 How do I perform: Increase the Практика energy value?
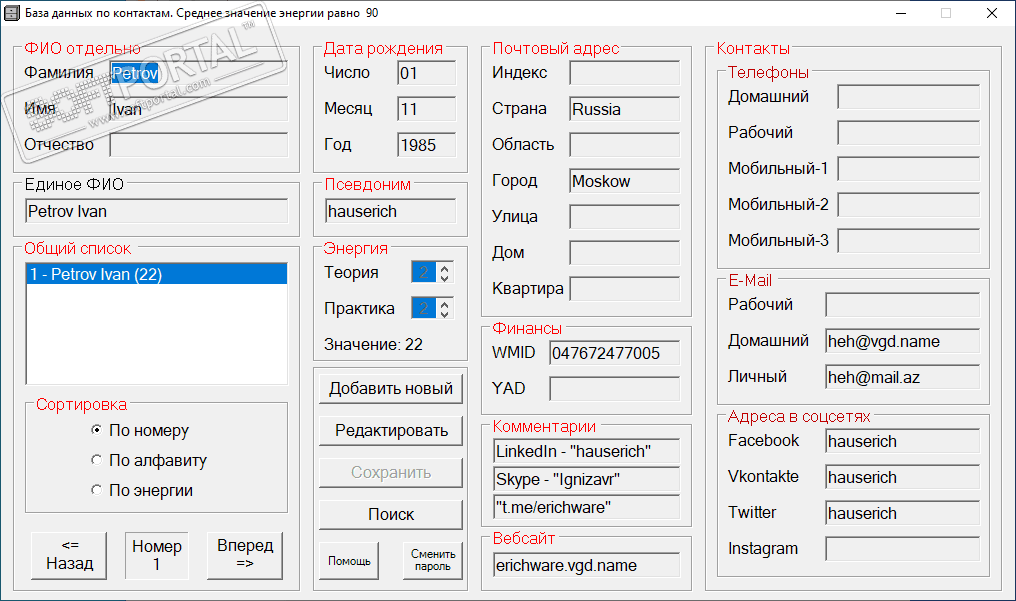(444, 303)
